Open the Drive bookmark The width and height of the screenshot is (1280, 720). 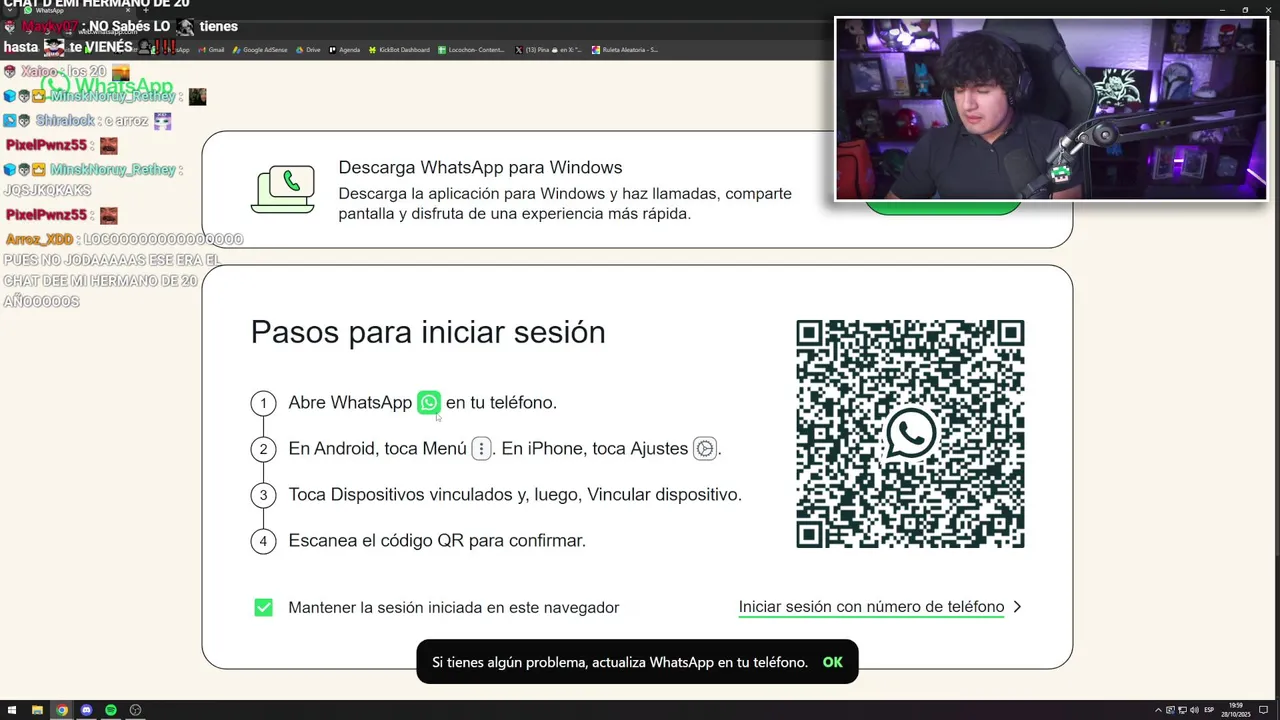pos(309,49)
